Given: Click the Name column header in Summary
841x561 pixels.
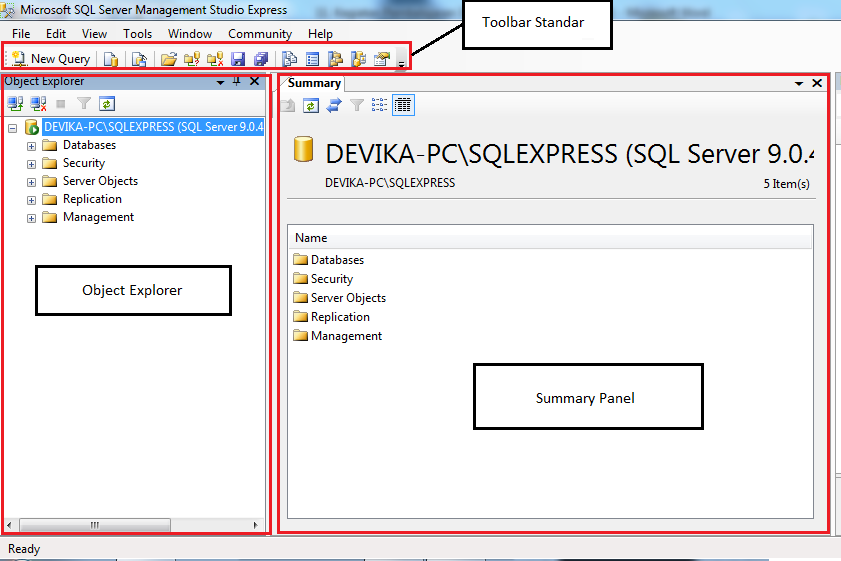Looking at the screenshot, I should click(x=550, y=238).
